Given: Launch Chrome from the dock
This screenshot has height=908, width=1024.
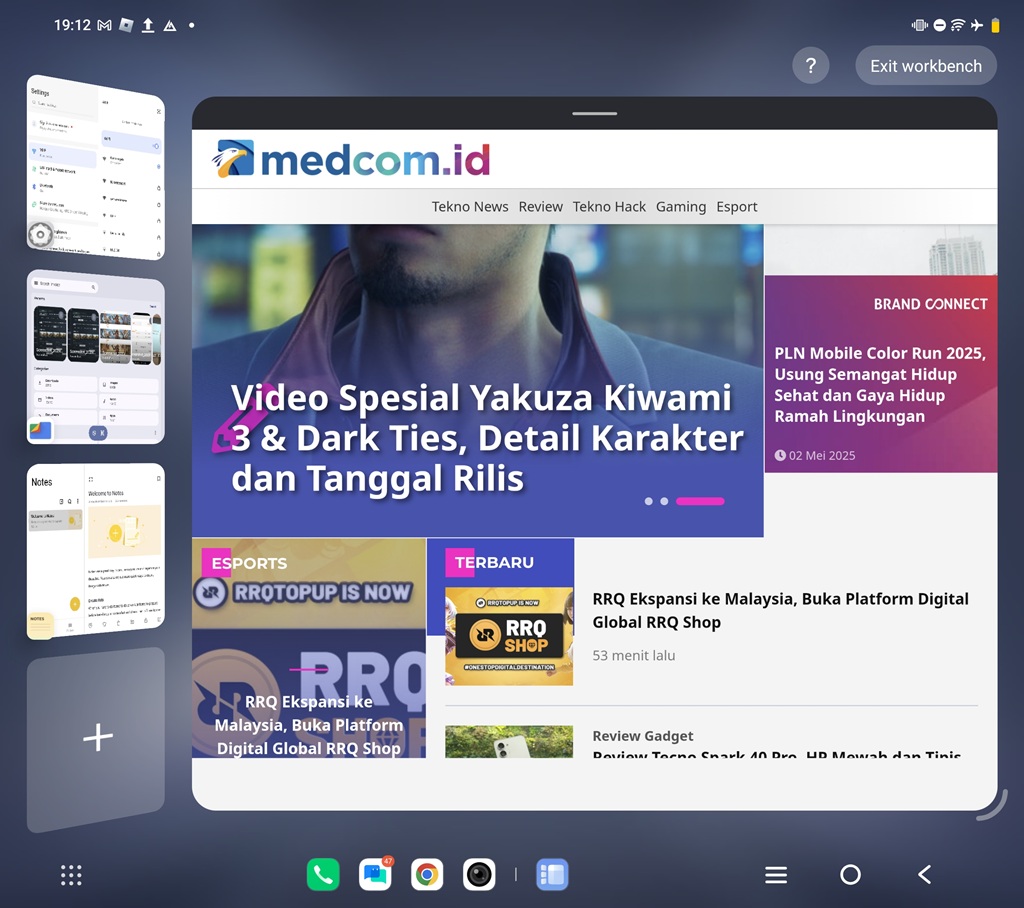Looking at the screenshot, I should click(x=426, y=874).
